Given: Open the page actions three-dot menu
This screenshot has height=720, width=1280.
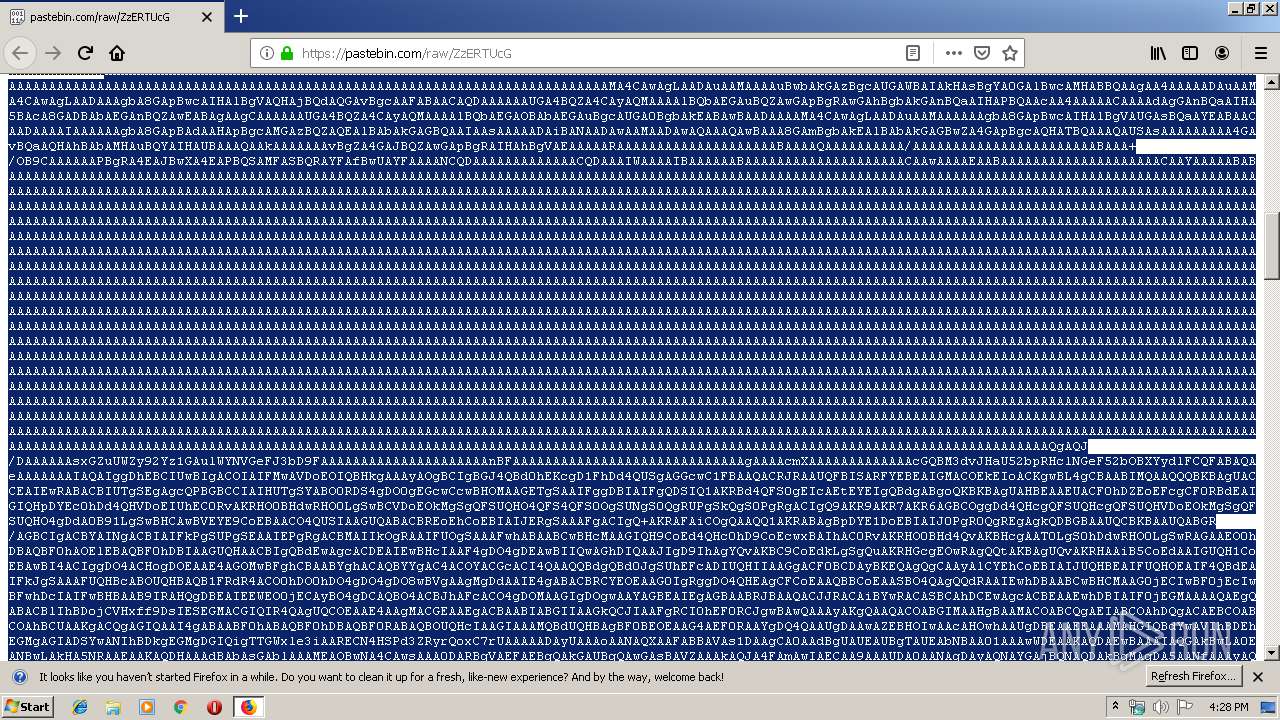Looking at the screenshot, I should pyautogui.click(x=953, y=53).
